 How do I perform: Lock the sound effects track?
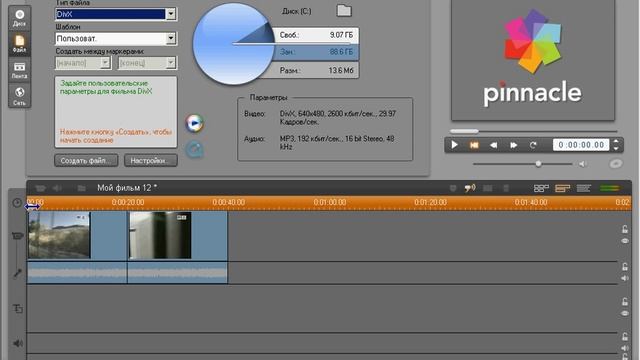(x=625, y=337)
